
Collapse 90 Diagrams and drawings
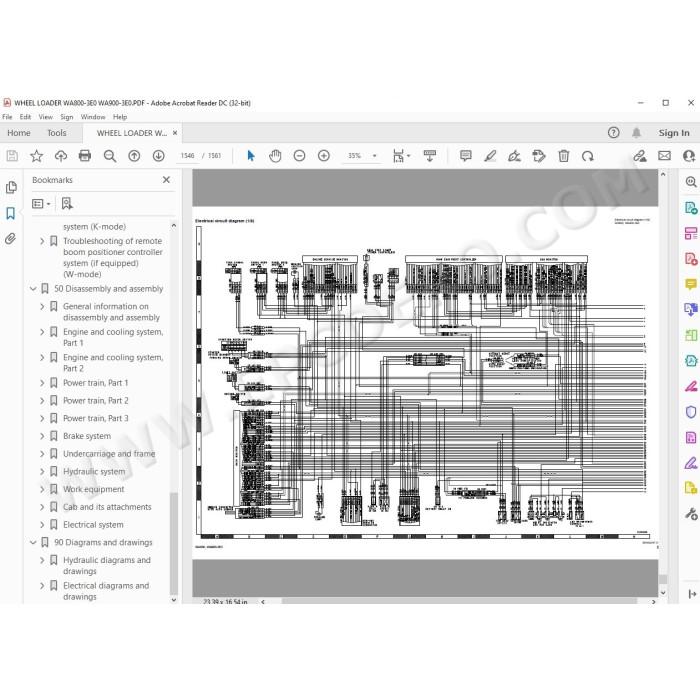33,542
